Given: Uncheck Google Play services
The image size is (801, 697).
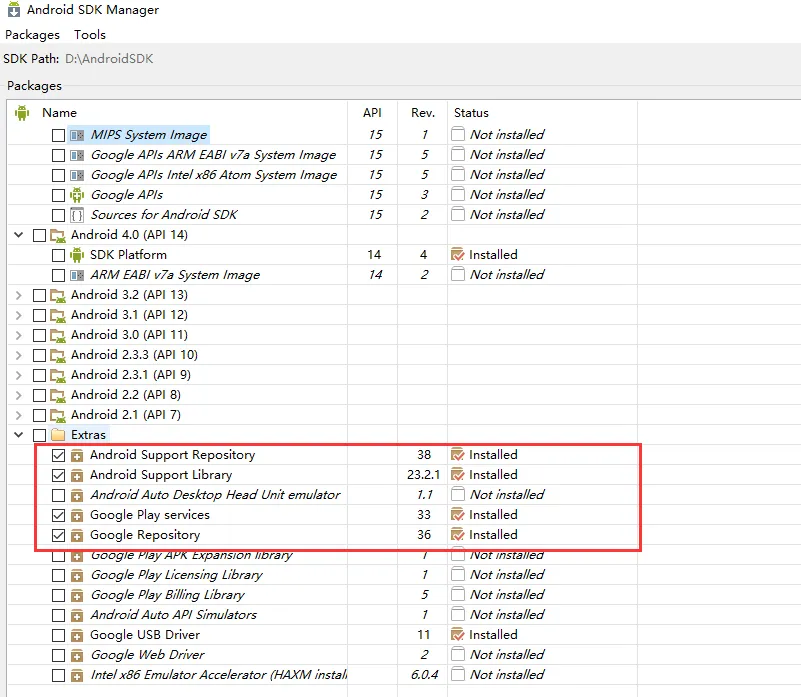Looking at the screenshot, I should pos(58,515).
